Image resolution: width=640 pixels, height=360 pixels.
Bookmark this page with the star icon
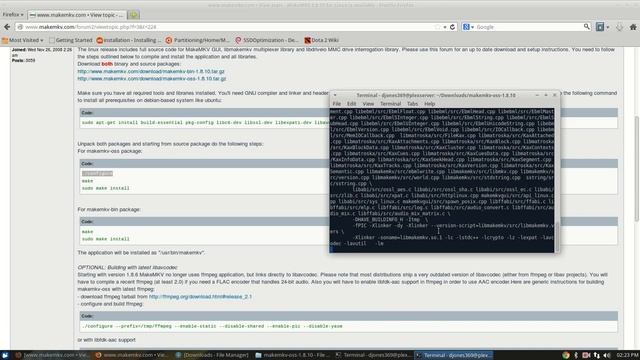pos(438,27)
